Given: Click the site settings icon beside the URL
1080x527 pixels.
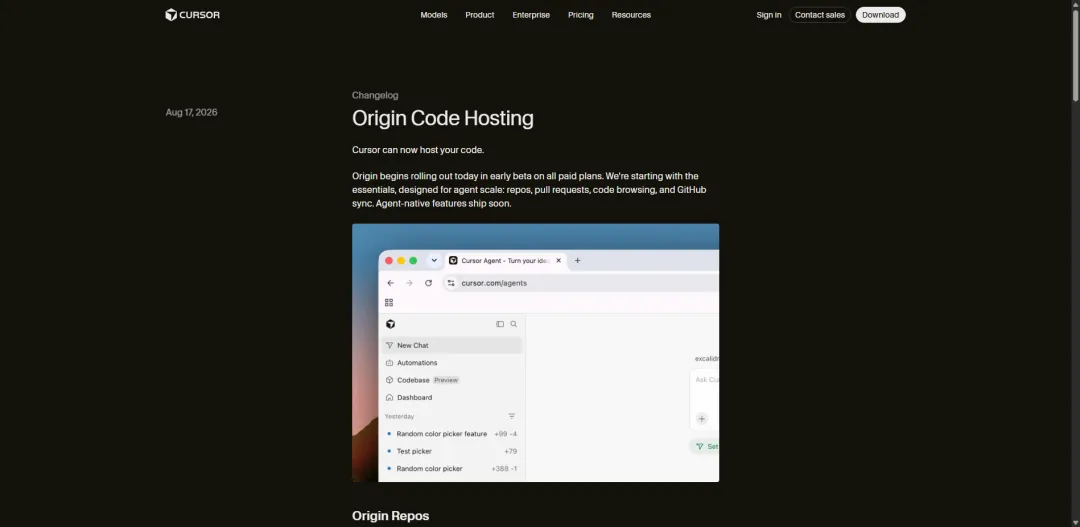Looking at the screenshot, I should click(x=451, y=283).
